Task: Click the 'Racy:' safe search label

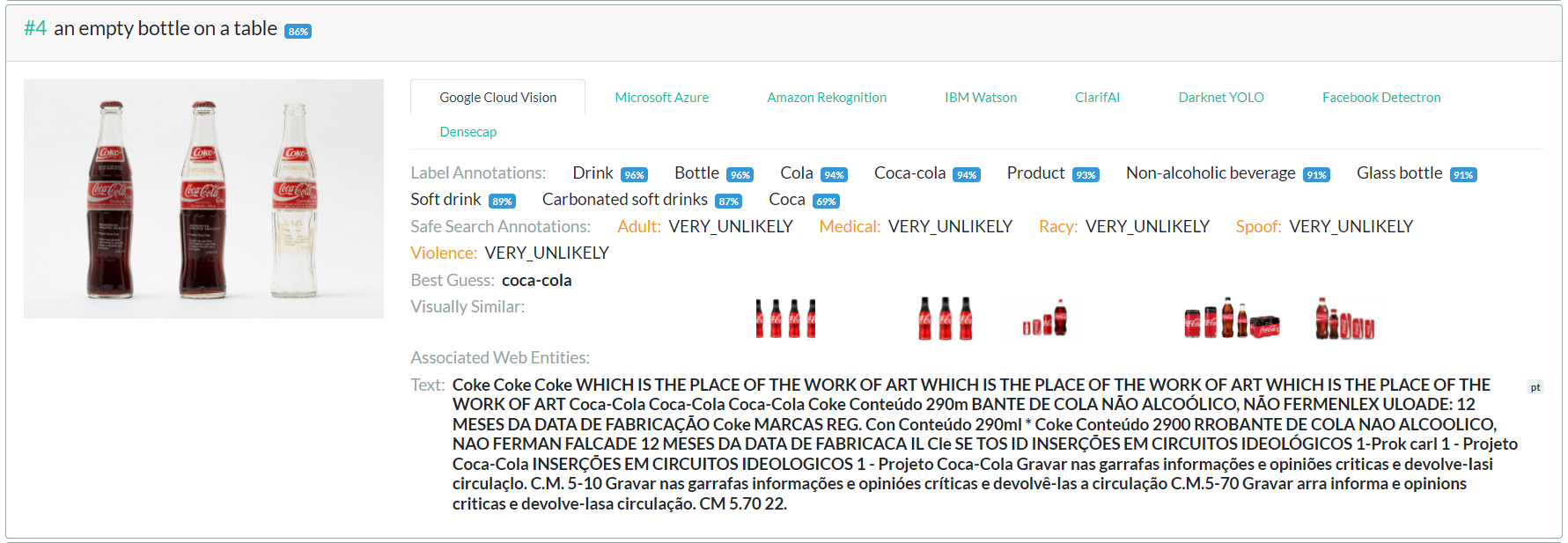Action: click(x=1058, y=227)
